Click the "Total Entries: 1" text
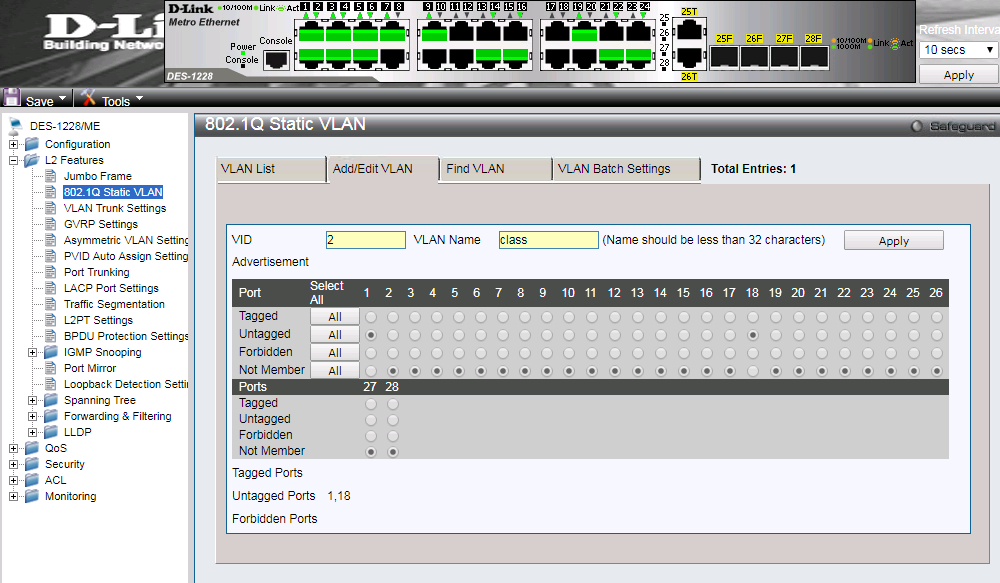Screen dimensions: 1000x583 coord(753,169)
